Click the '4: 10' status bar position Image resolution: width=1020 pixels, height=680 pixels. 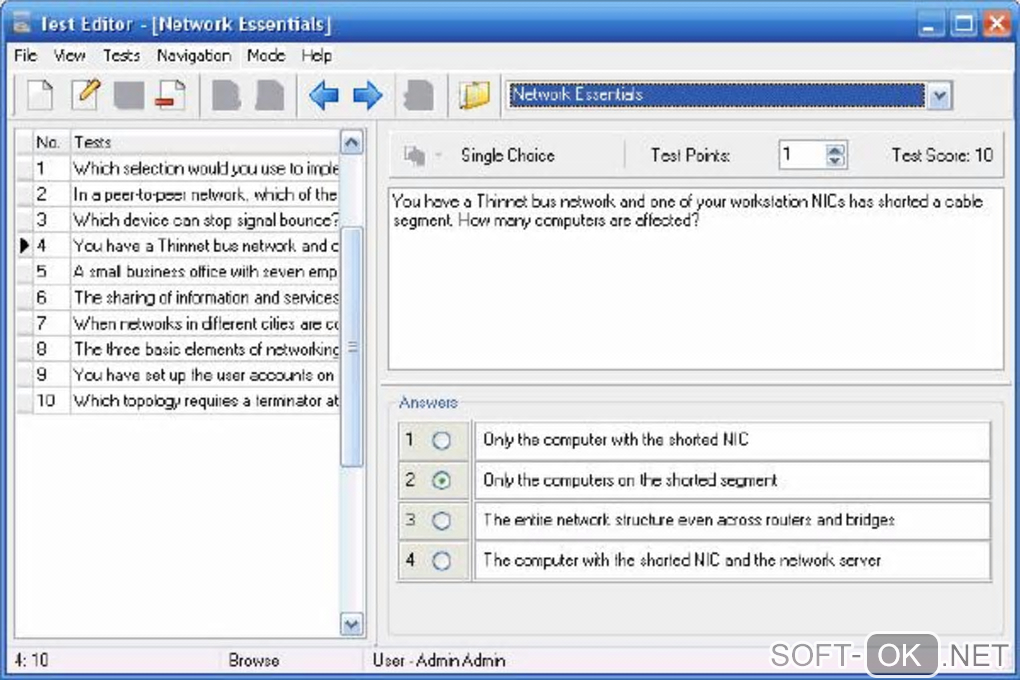coord(31,660)
